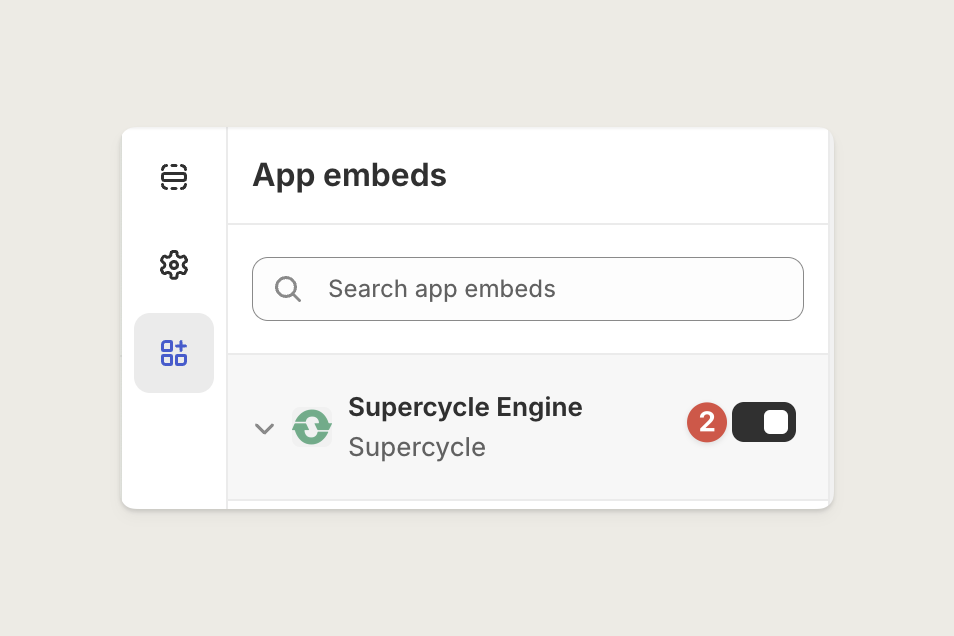
Task: Flip the dark switch beside the badge
Action: coord(764,422)
